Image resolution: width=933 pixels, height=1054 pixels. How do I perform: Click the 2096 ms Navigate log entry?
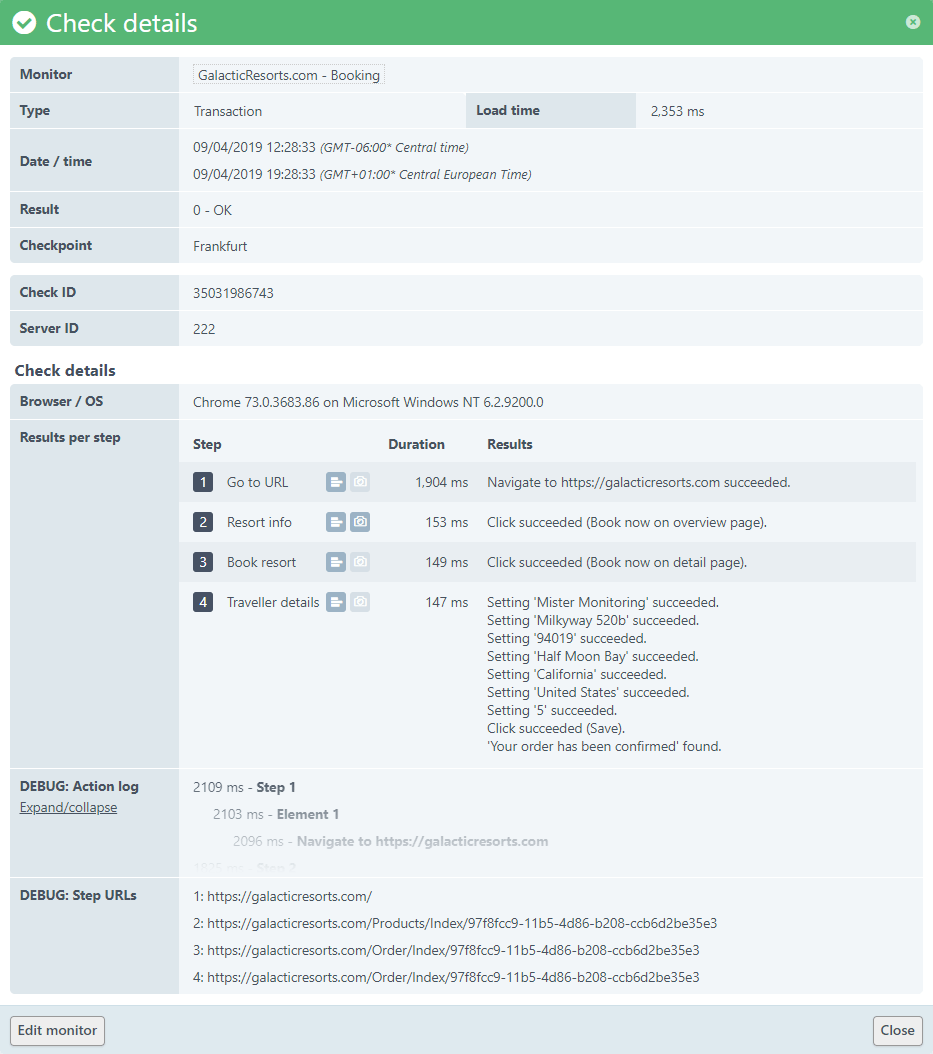click(x=391, y=842)
